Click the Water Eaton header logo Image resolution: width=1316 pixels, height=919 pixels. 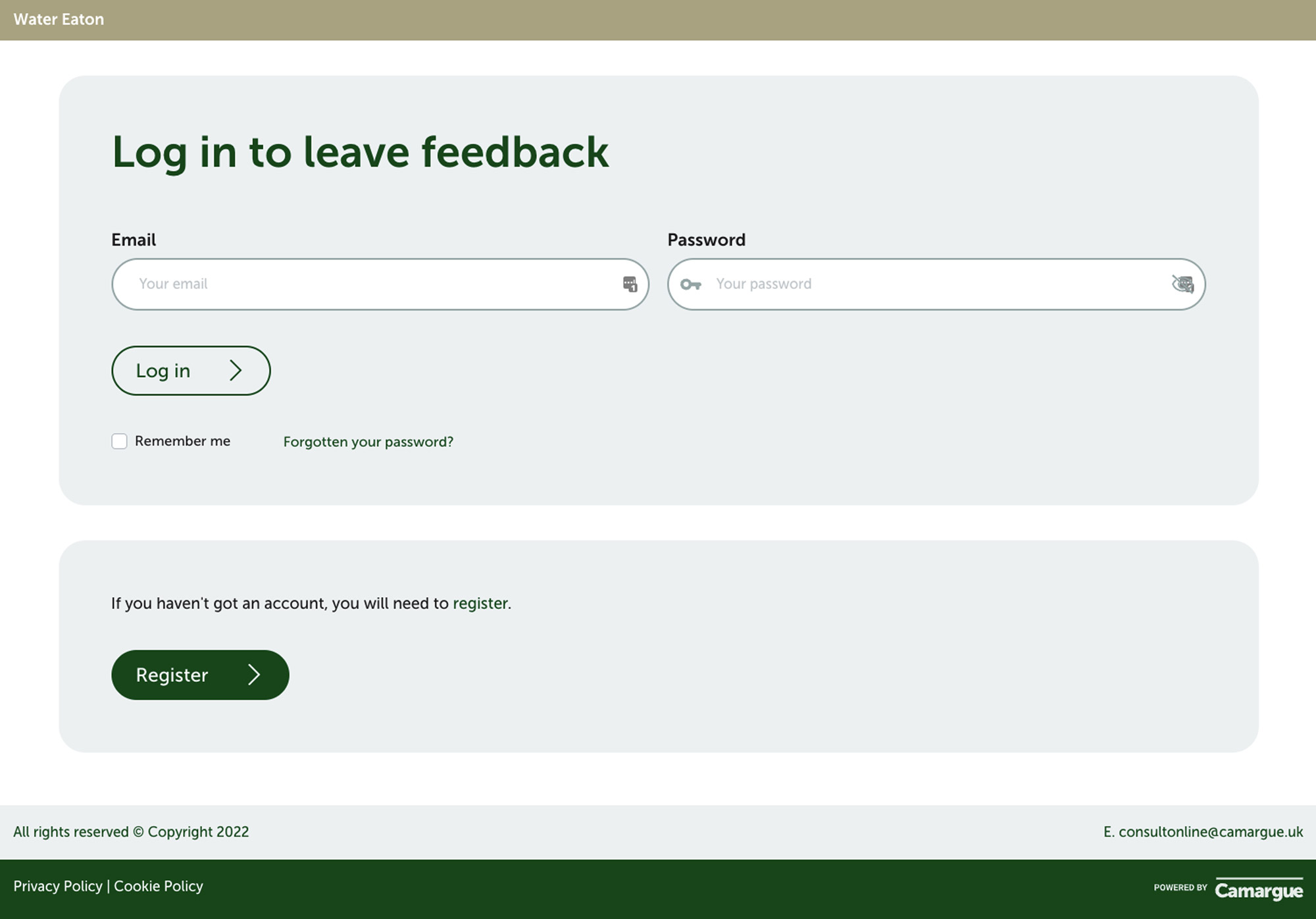coord(58,20)
